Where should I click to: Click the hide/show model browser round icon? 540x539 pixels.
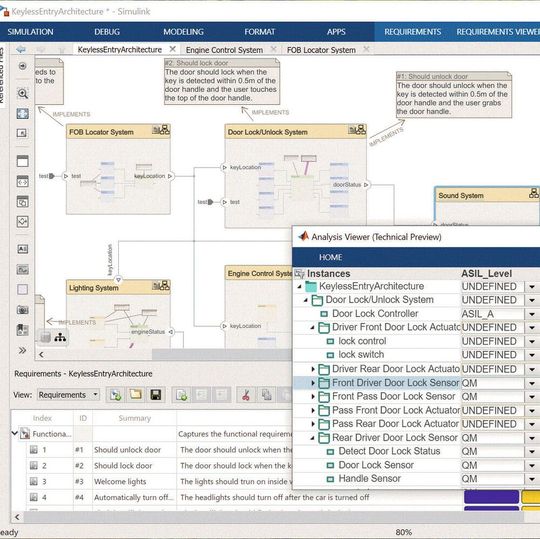coord(23,65)
